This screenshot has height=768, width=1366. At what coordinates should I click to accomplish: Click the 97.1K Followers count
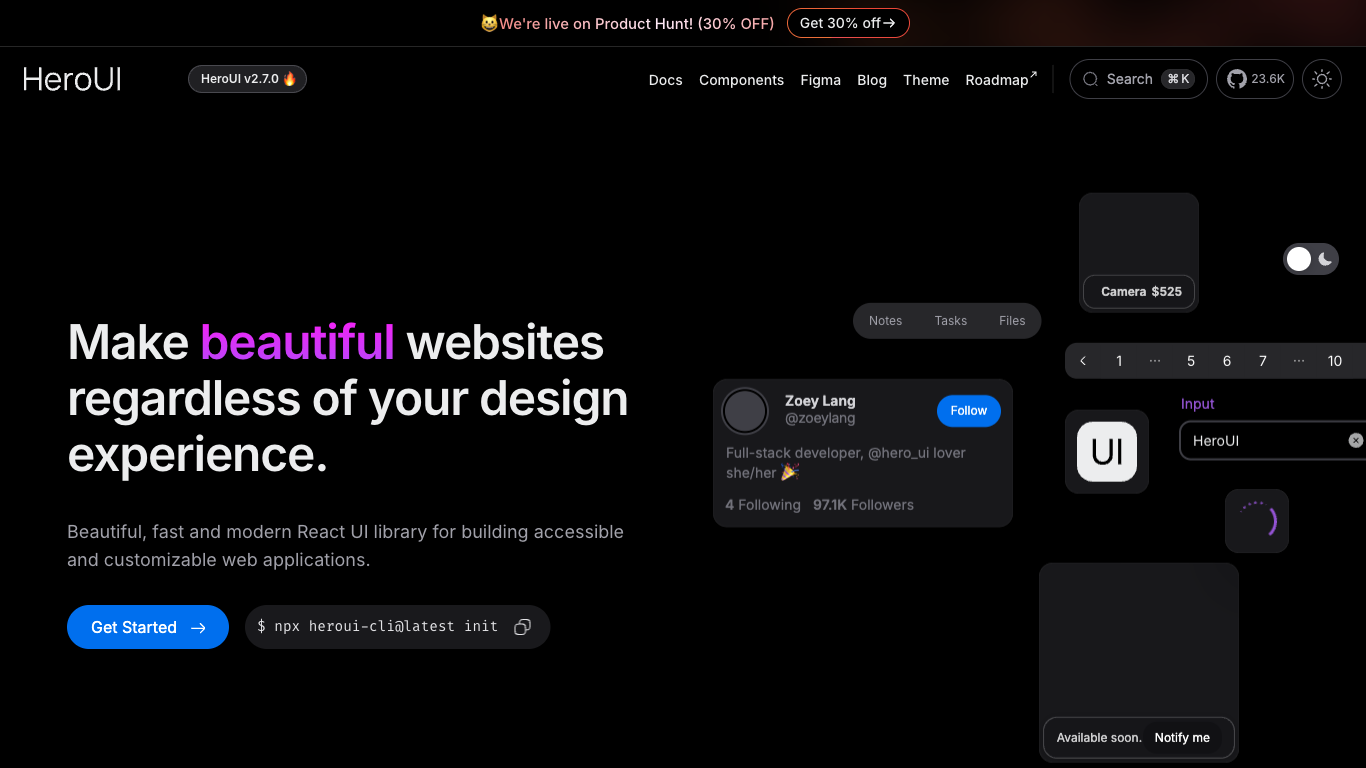[863, 505]
